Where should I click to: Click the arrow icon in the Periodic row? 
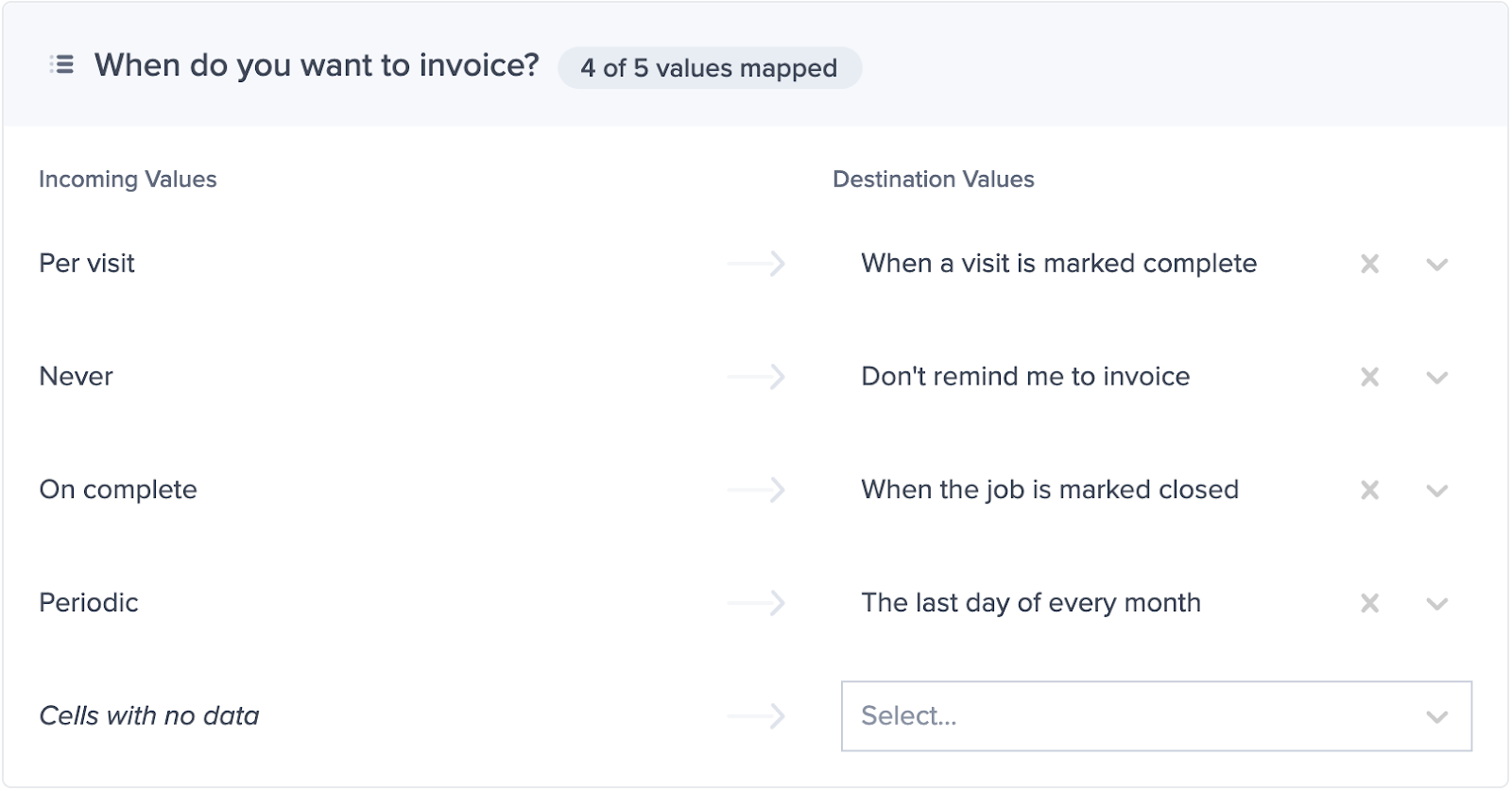click(757, 603)
